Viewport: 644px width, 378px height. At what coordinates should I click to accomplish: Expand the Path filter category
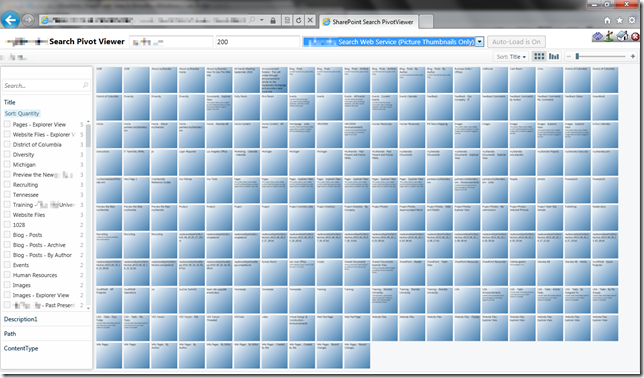point(10,334)
